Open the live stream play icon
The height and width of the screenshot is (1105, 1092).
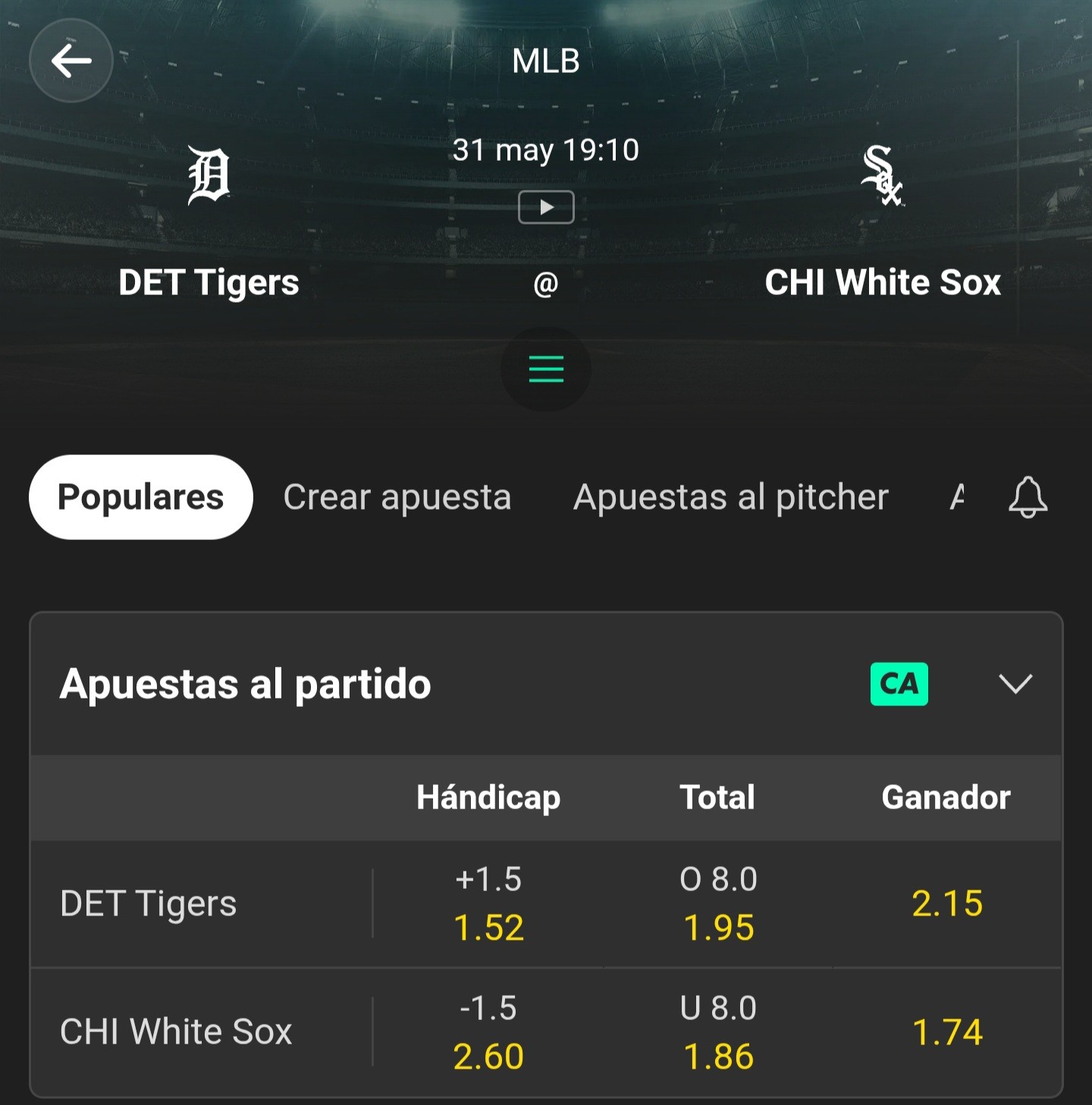546,207
